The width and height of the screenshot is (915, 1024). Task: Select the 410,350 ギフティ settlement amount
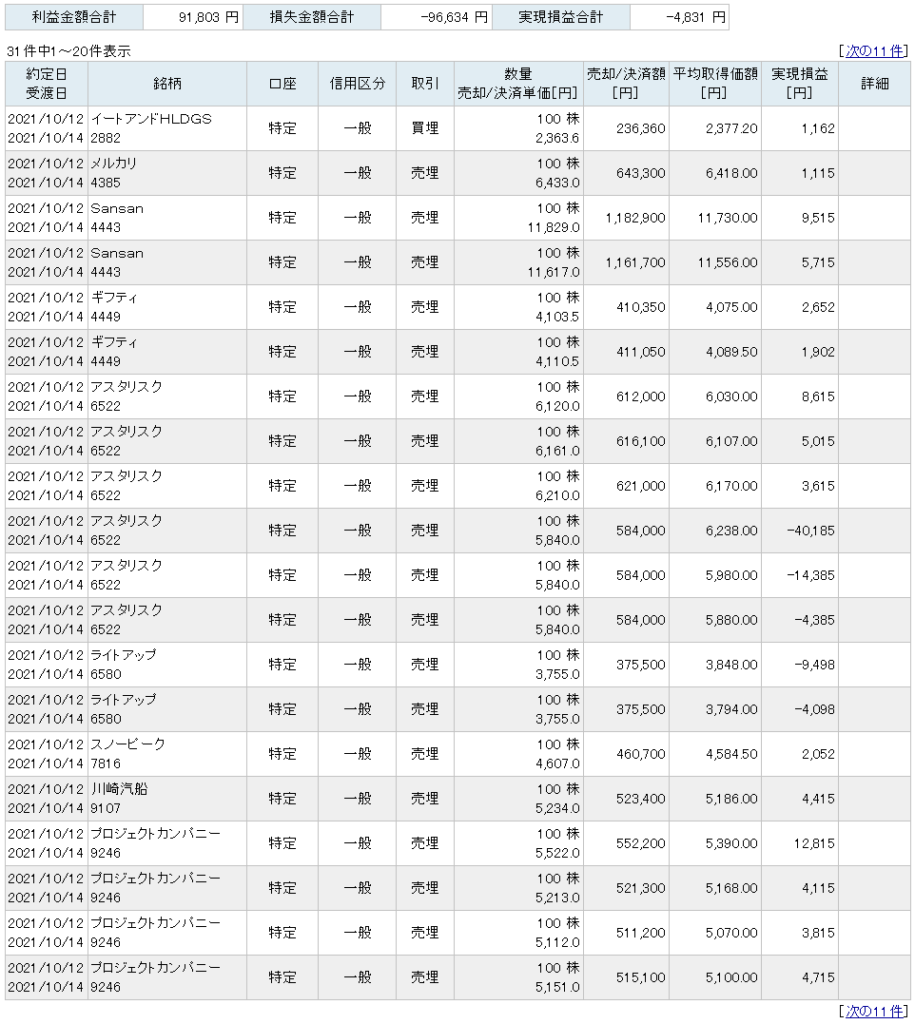[641, 307]
